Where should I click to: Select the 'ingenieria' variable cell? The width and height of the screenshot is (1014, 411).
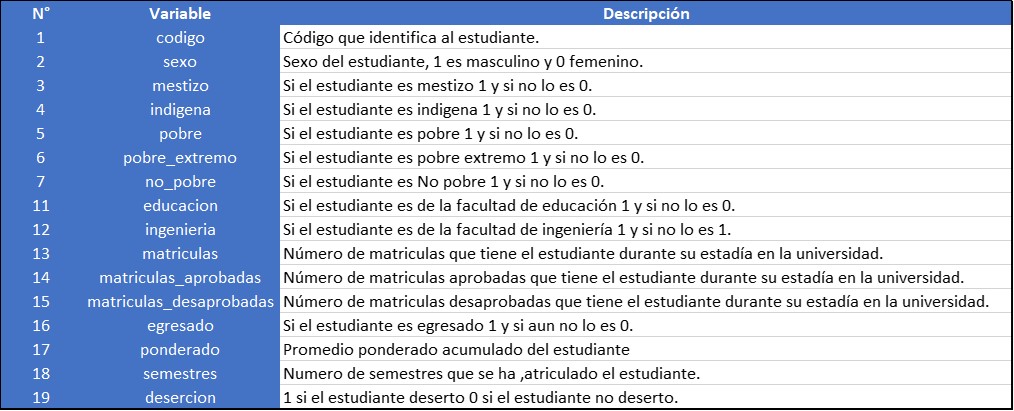click(x=180, y=230)
